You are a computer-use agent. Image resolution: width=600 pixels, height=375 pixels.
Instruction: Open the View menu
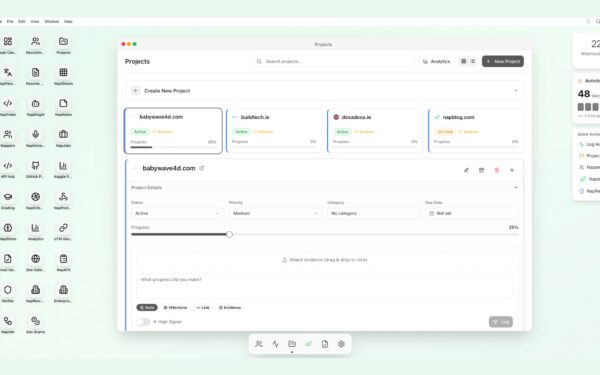coord(35,21)
